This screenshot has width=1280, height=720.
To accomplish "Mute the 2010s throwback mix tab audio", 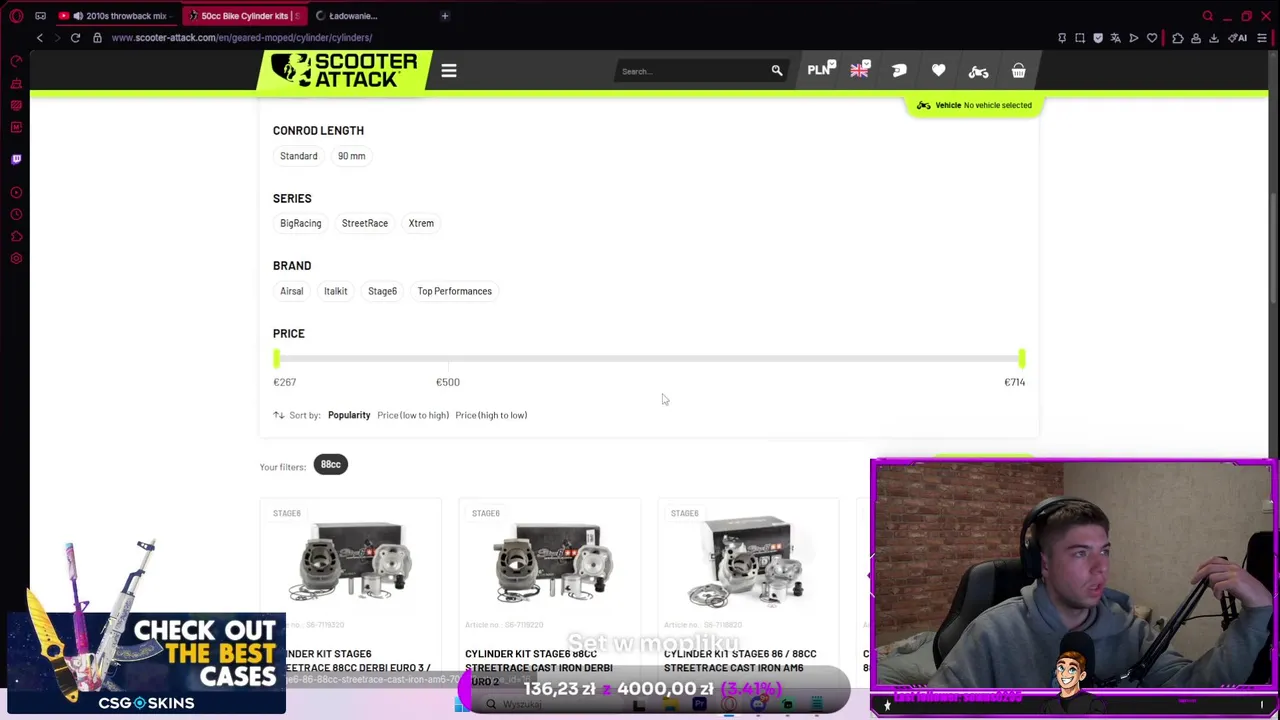I will pyautogui.click(x=77, y=16).
